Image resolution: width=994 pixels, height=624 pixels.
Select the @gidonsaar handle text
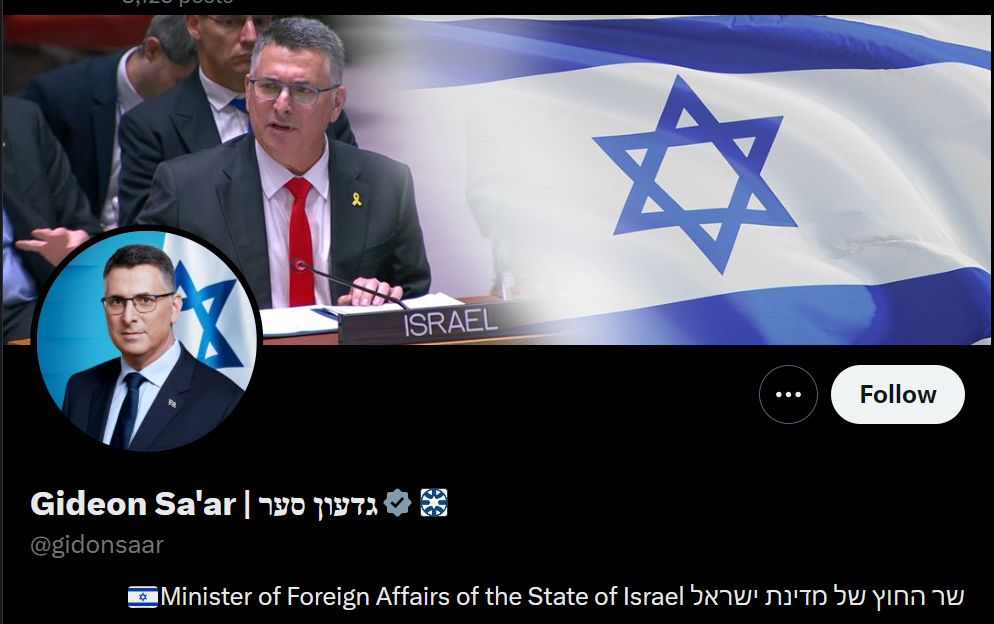coord(97,545)
